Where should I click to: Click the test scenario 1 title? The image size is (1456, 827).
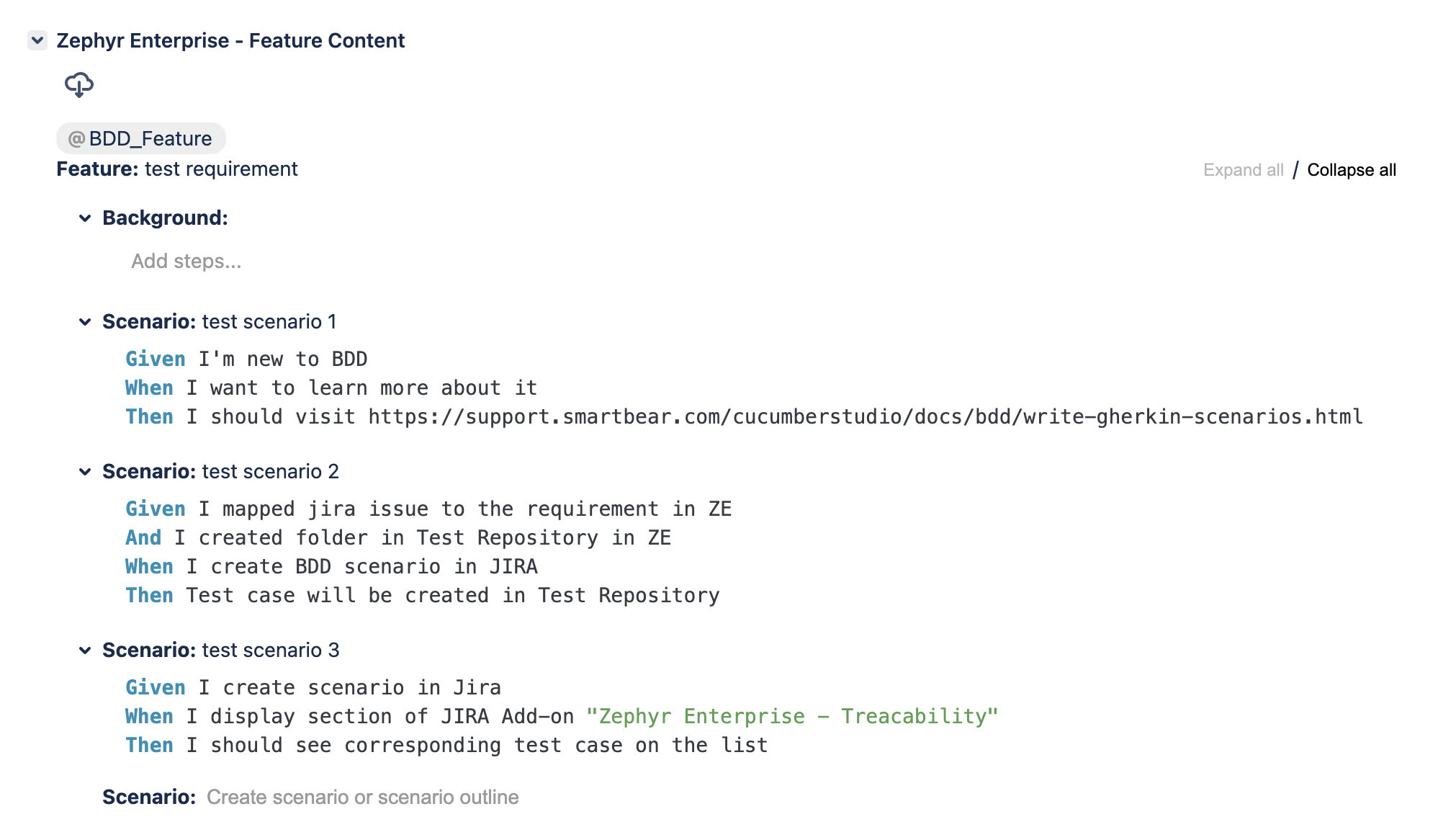pos(269,322)
